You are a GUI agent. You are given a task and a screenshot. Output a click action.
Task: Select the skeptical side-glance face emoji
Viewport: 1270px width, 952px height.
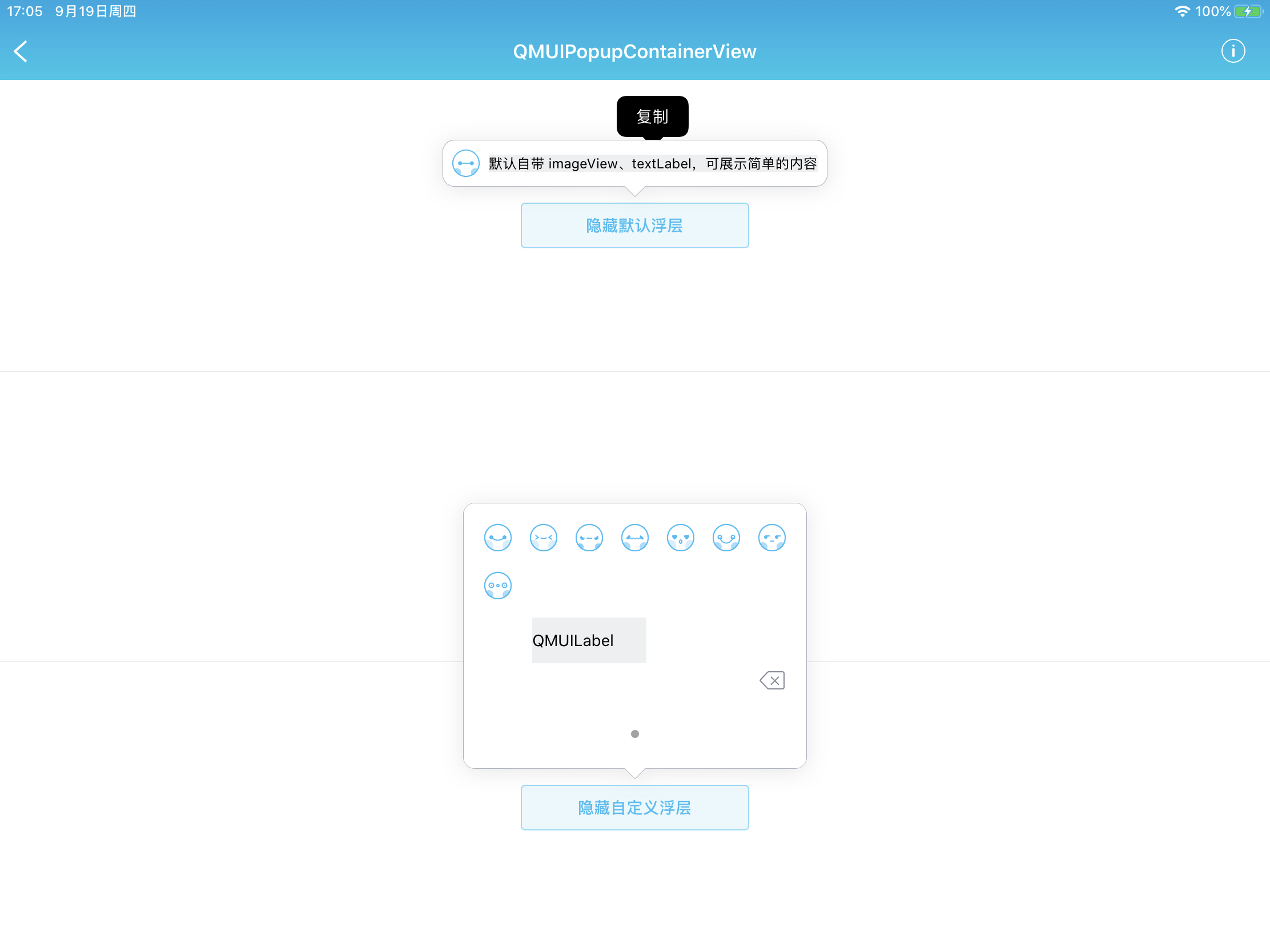pyautogui.click(x=771, y=537)
